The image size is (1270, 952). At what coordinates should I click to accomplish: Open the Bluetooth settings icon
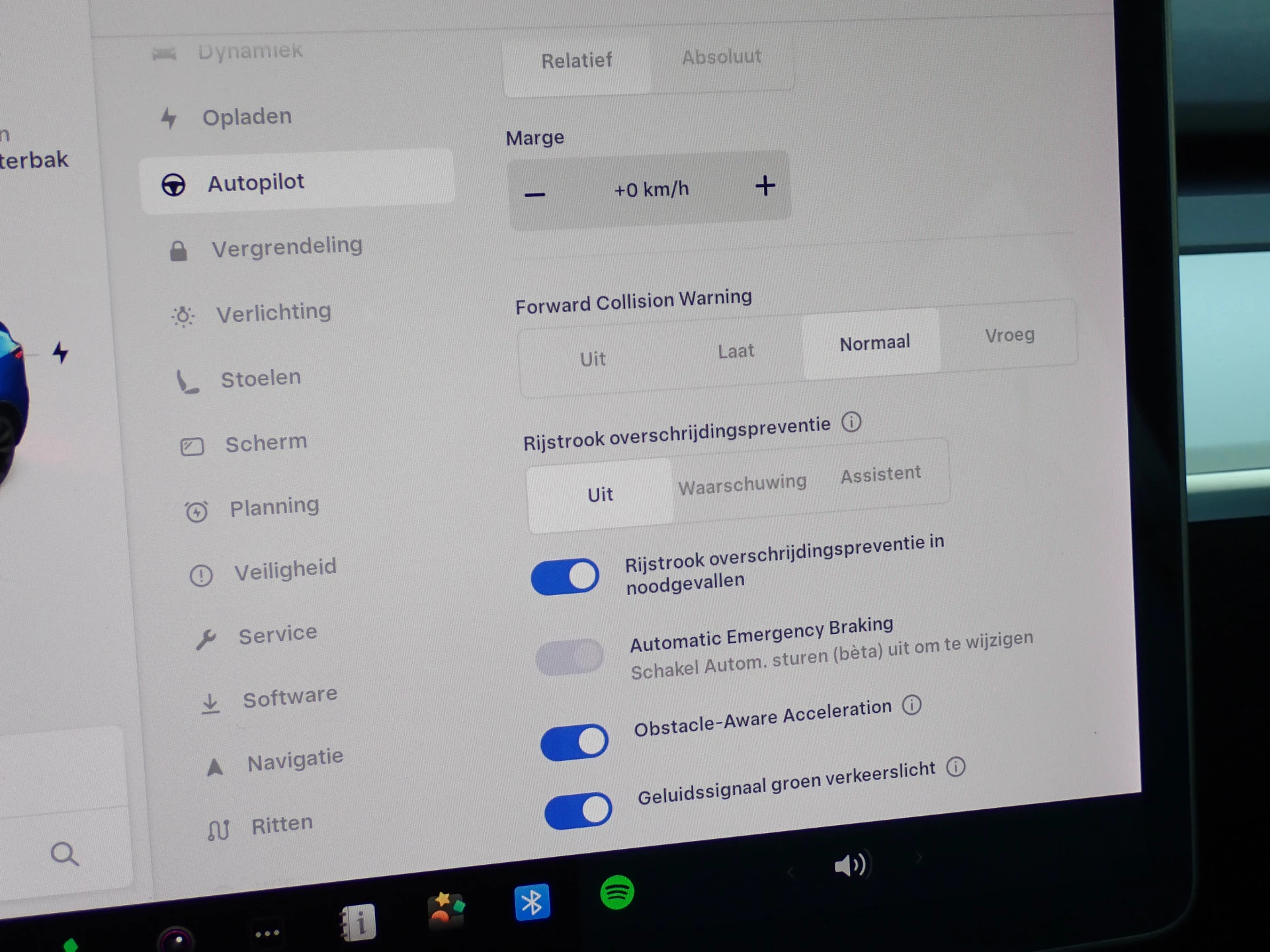pos(532,902)
